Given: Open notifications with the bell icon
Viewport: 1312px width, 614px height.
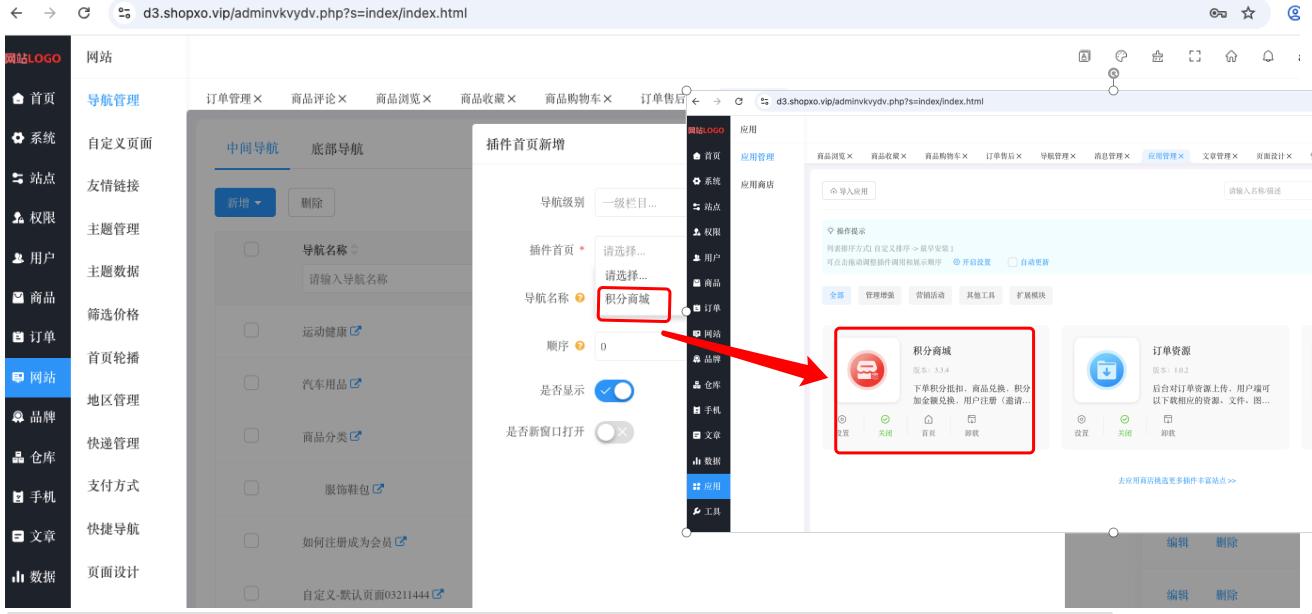Looking at the screenshot, I should (x=1268, y=57).
